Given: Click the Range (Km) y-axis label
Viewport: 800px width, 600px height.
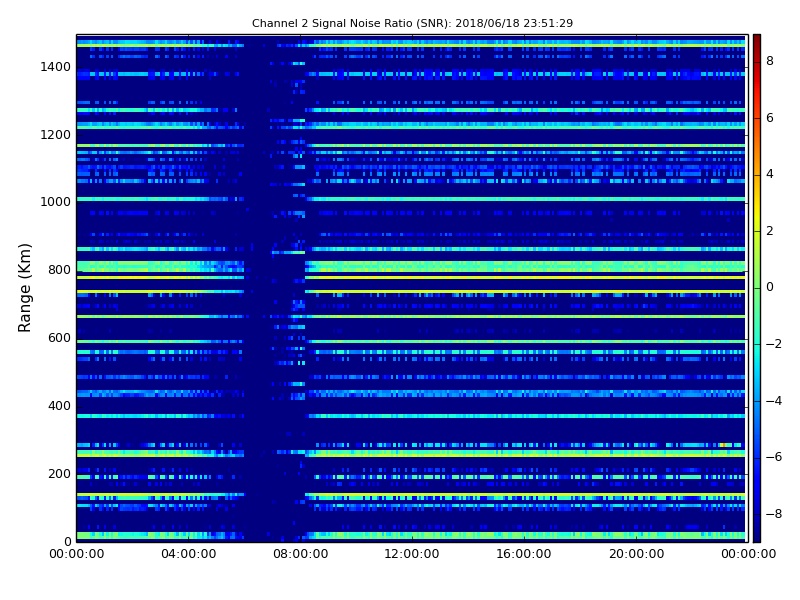Looking at the screenshot, I should click(x=24, y=288).
